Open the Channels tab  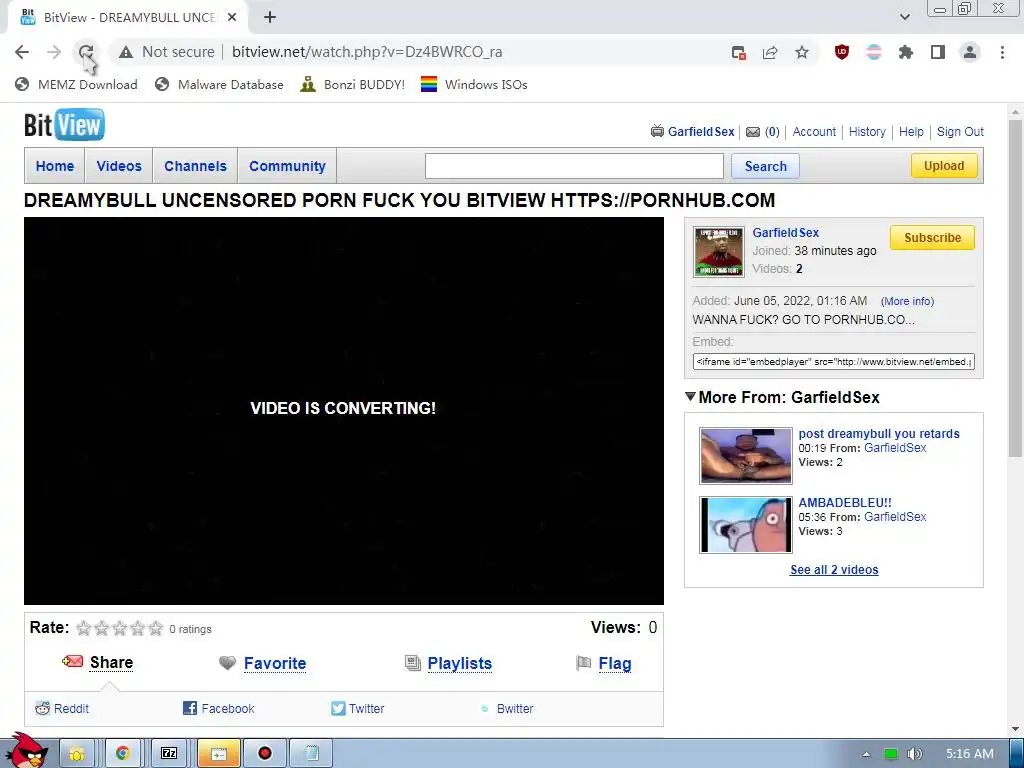click(195, 166)
